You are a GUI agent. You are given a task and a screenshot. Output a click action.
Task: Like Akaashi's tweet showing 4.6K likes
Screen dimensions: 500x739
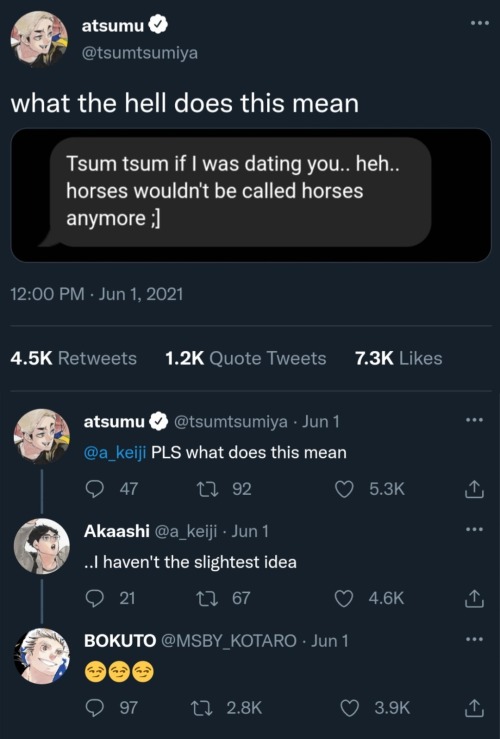[x=344, y=598]
